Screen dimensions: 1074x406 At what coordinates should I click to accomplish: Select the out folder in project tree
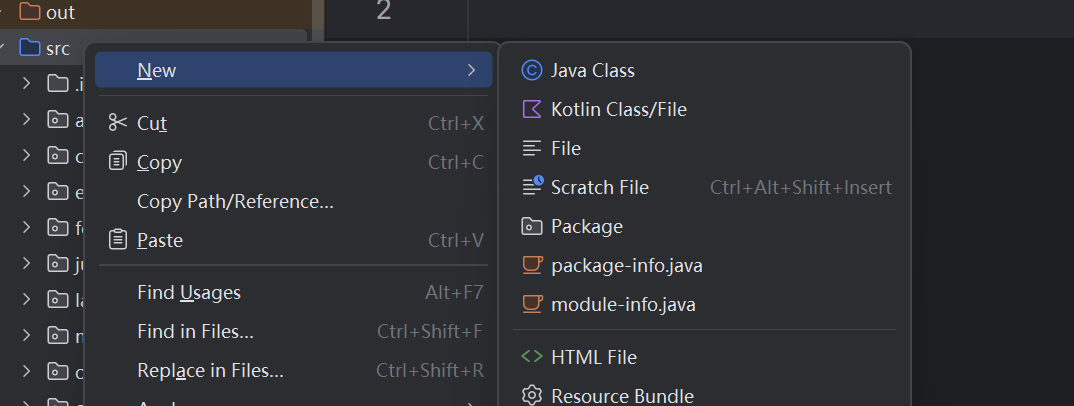tap(47, 12)
